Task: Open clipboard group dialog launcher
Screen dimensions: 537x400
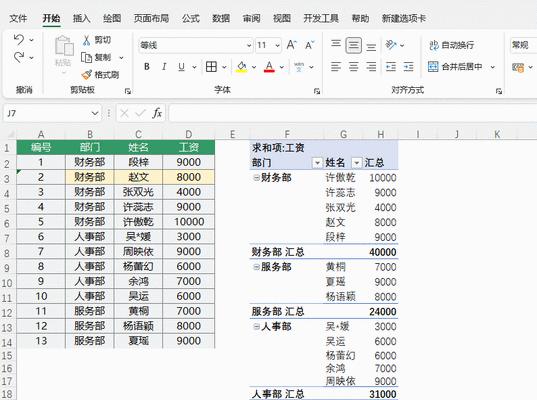Action: coord(128,91)
